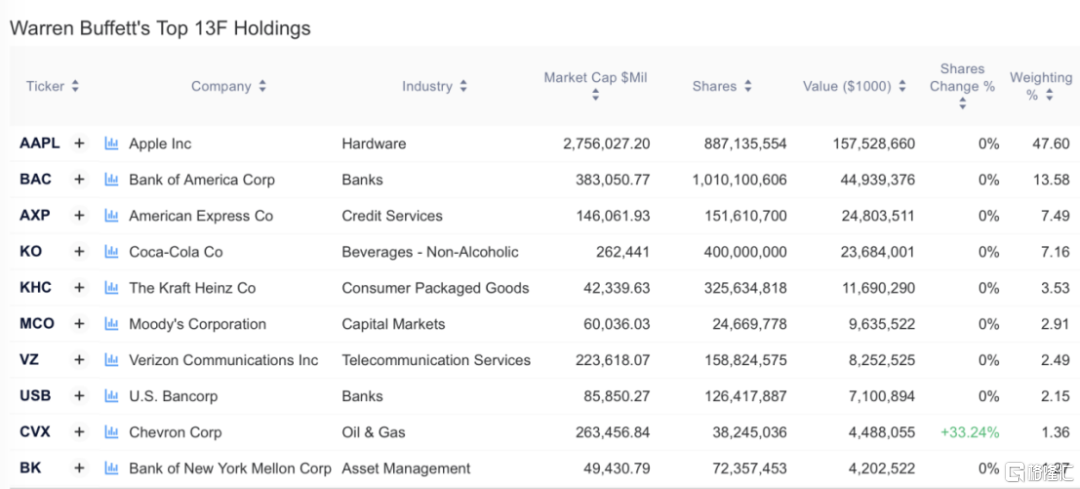The width and height of the screenshot is (1080, 489).
Task: Click the Beverages - Non-Alcoholic industry cell
Action: (x=430, y=252)
